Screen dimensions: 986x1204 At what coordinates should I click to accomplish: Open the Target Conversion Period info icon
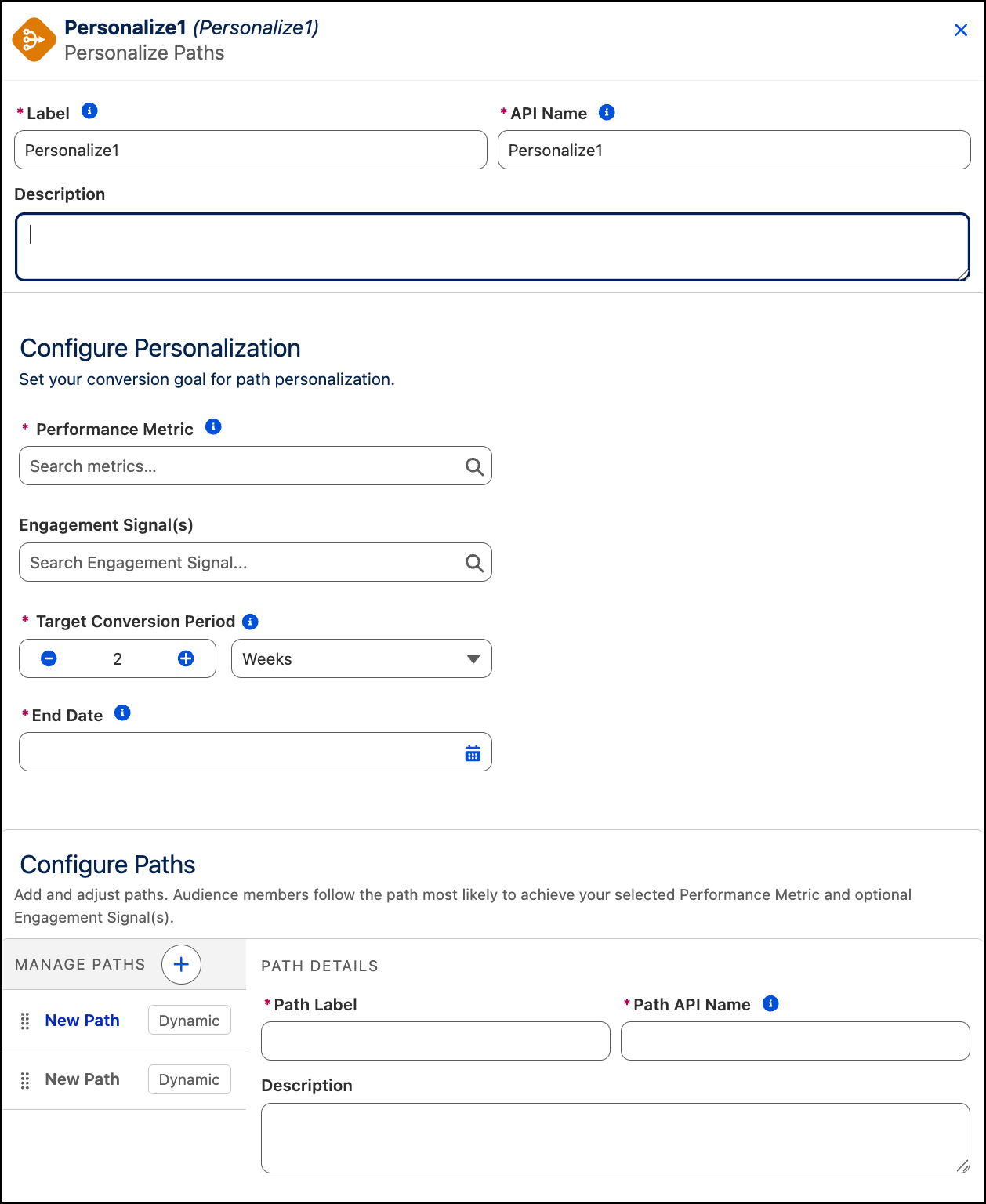(x=250, y=622)
